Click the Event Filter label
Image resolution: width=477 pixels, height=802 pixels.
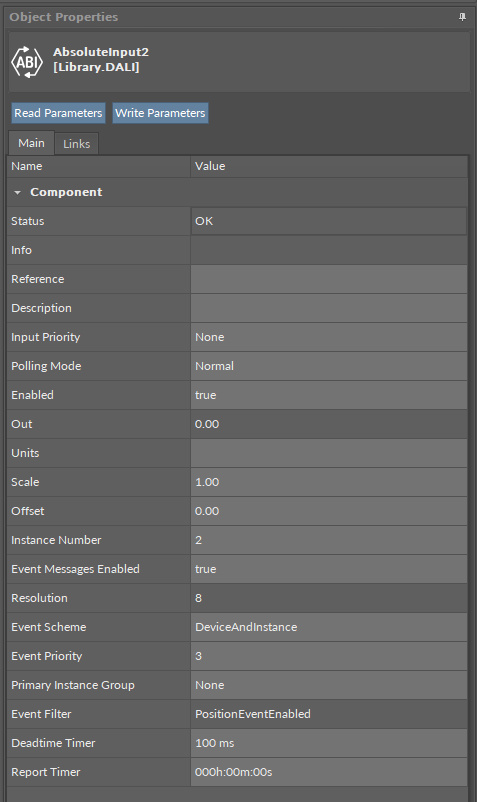pyautogui.click(x=41, y=714)
